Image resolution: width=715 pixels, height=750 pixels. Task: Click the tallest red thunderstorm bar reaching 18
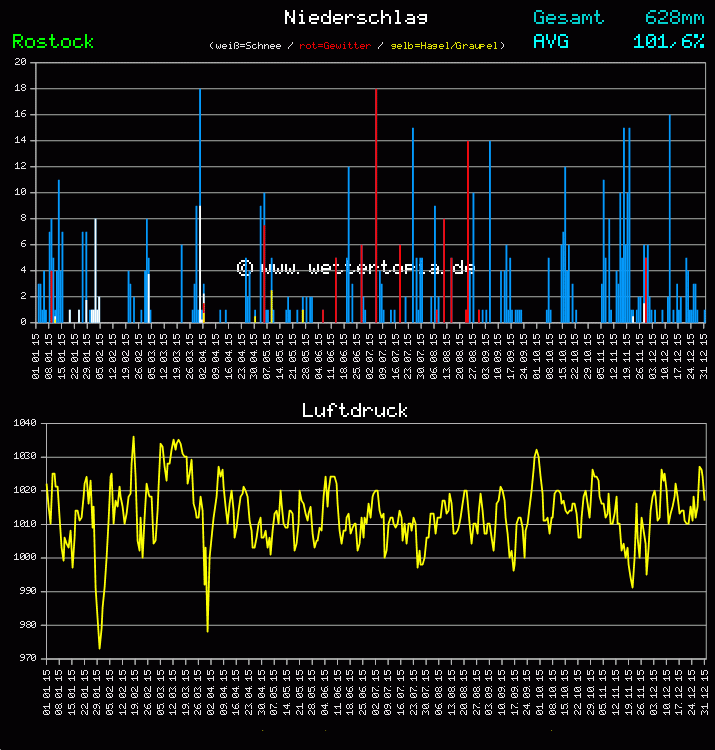[376, 200]
